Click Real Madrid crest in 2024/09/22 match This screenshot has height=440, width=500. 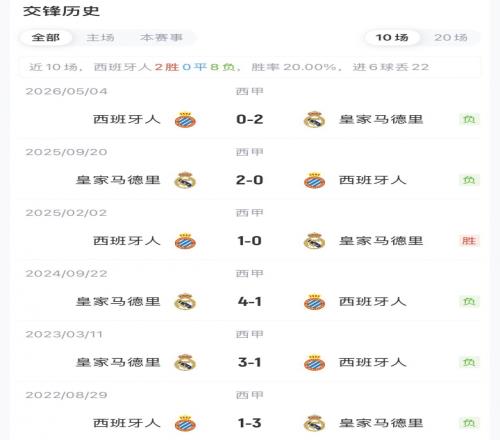tap(185, 302)
